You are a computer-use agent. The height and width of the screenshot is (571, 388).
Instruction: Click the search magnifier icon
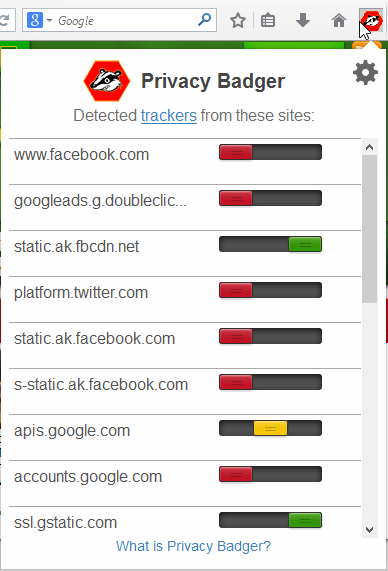[x=205, y=20]
